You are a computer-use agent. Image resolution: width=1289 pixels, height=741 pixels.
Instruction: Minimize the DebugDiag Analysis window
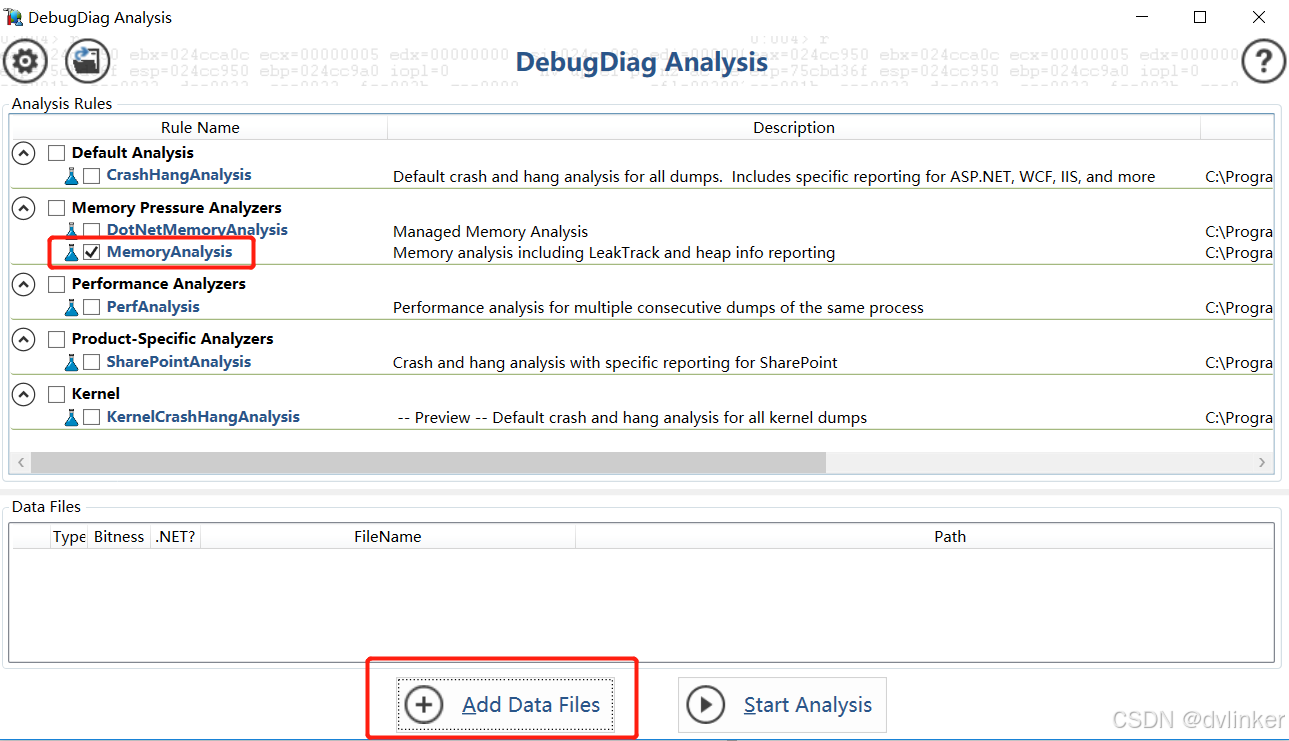point(1141,17)
